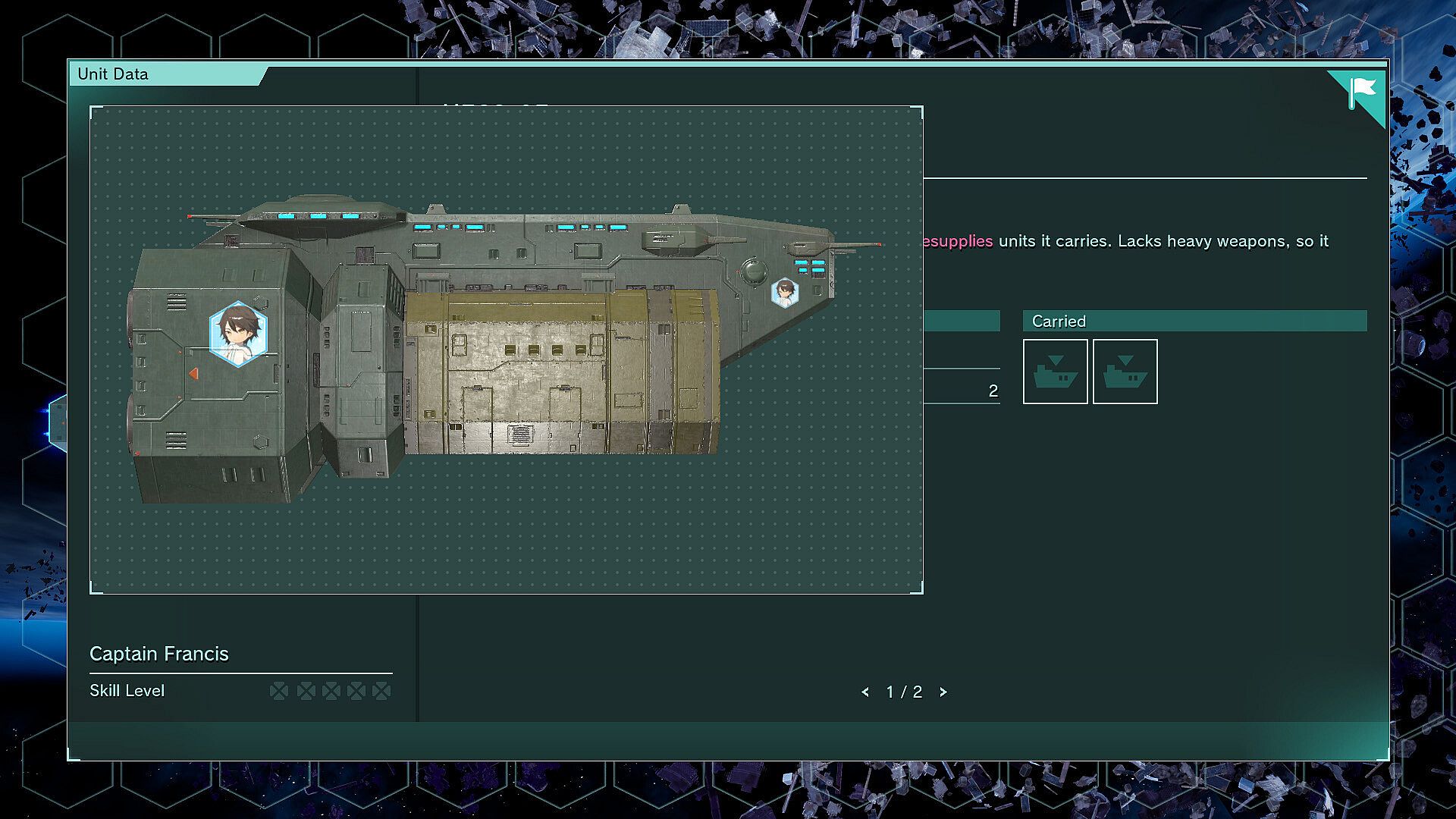The image size is (1456, 819).
Task: Click the Captain Francis name label
Action: pyautogui.click(x=159, y=654)
